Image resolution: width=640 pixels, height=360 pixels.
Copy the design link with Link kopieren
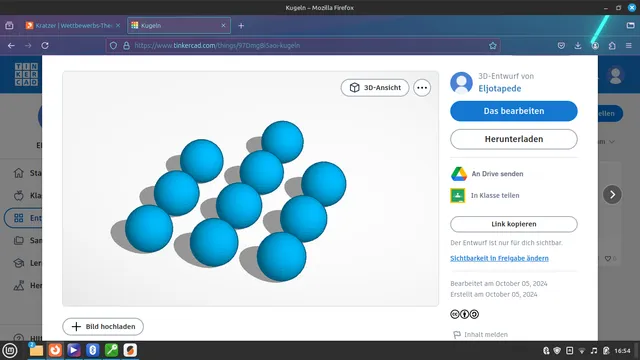(x=514, y=224)
